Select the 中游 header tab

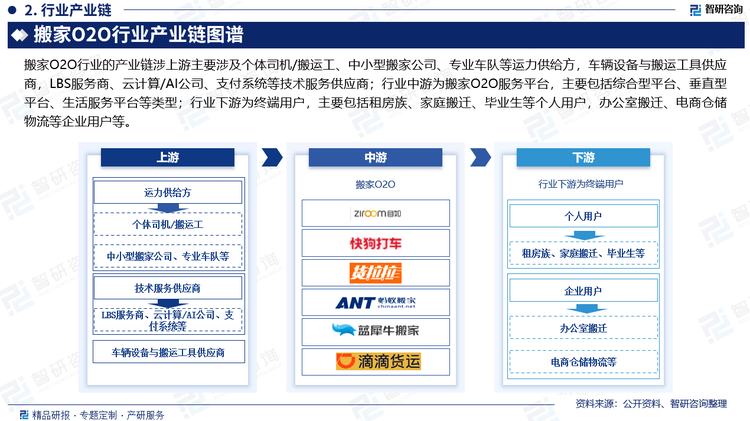[x=375, y=157]
